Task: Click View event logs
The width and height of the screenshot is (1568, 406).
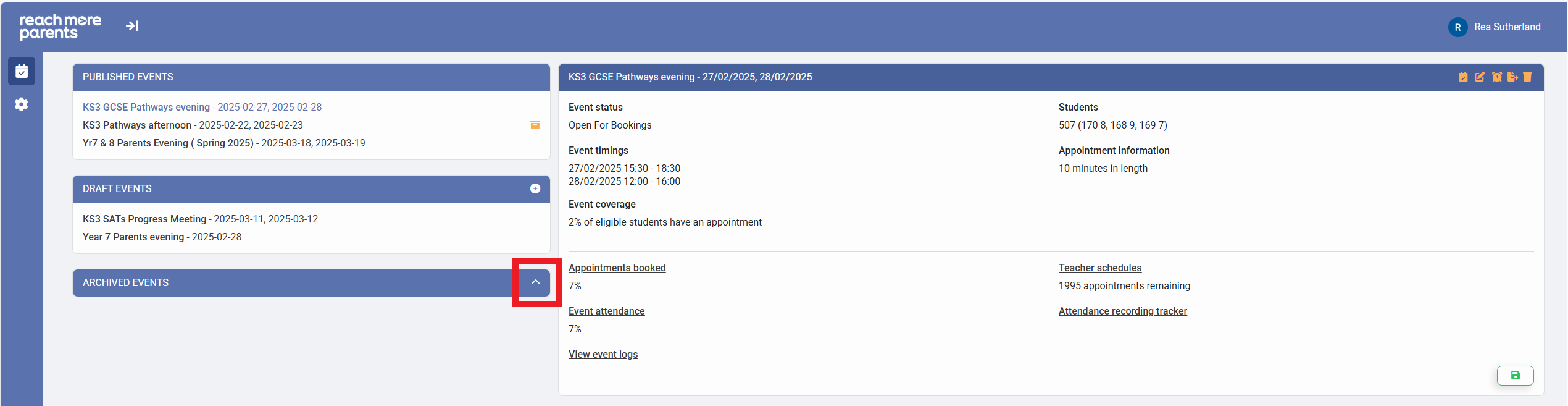Action: (x=603, y=354)
